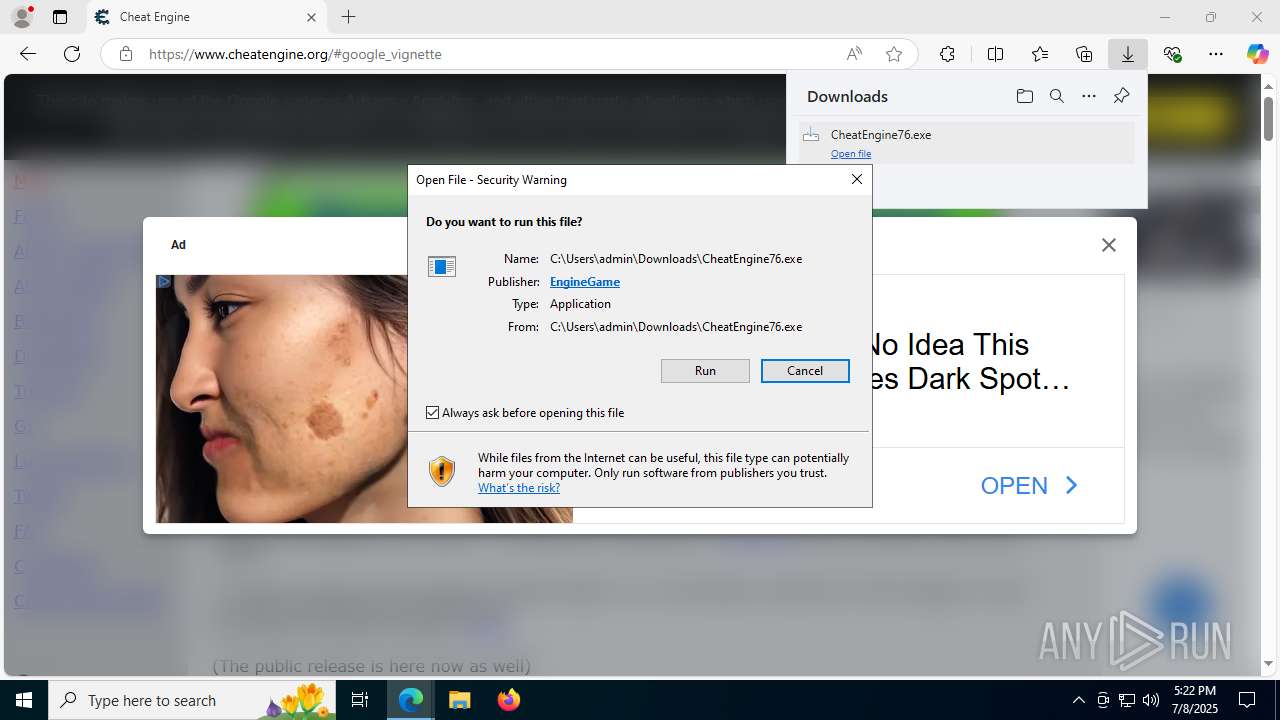Viewport: 1280px width, 720px height.
Task: Open the Copilot sidebar icon
Action: point(1257,54)
